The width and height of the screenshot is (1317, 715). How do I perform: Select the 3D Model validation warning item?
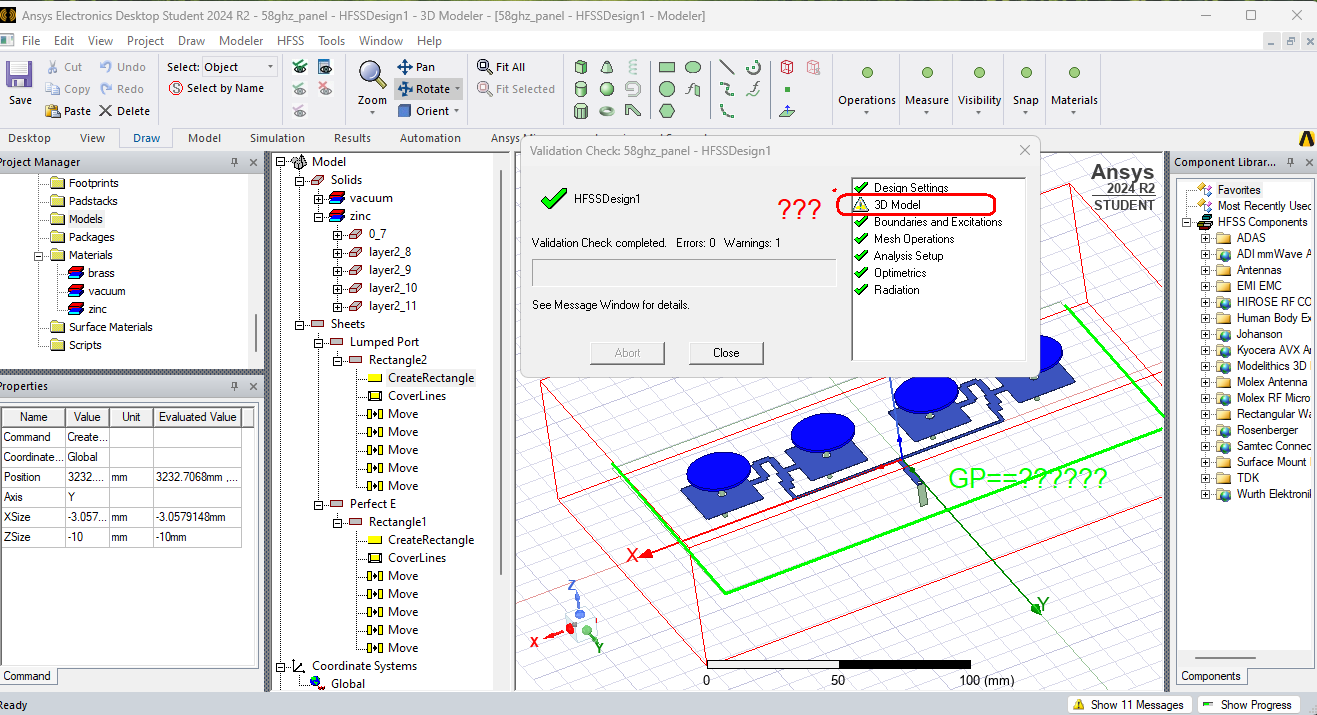[897, 205]
